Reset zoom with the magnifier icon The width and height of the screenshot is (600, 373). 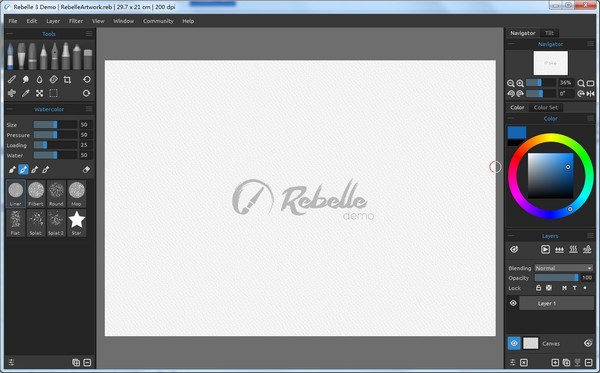(581, 83)
